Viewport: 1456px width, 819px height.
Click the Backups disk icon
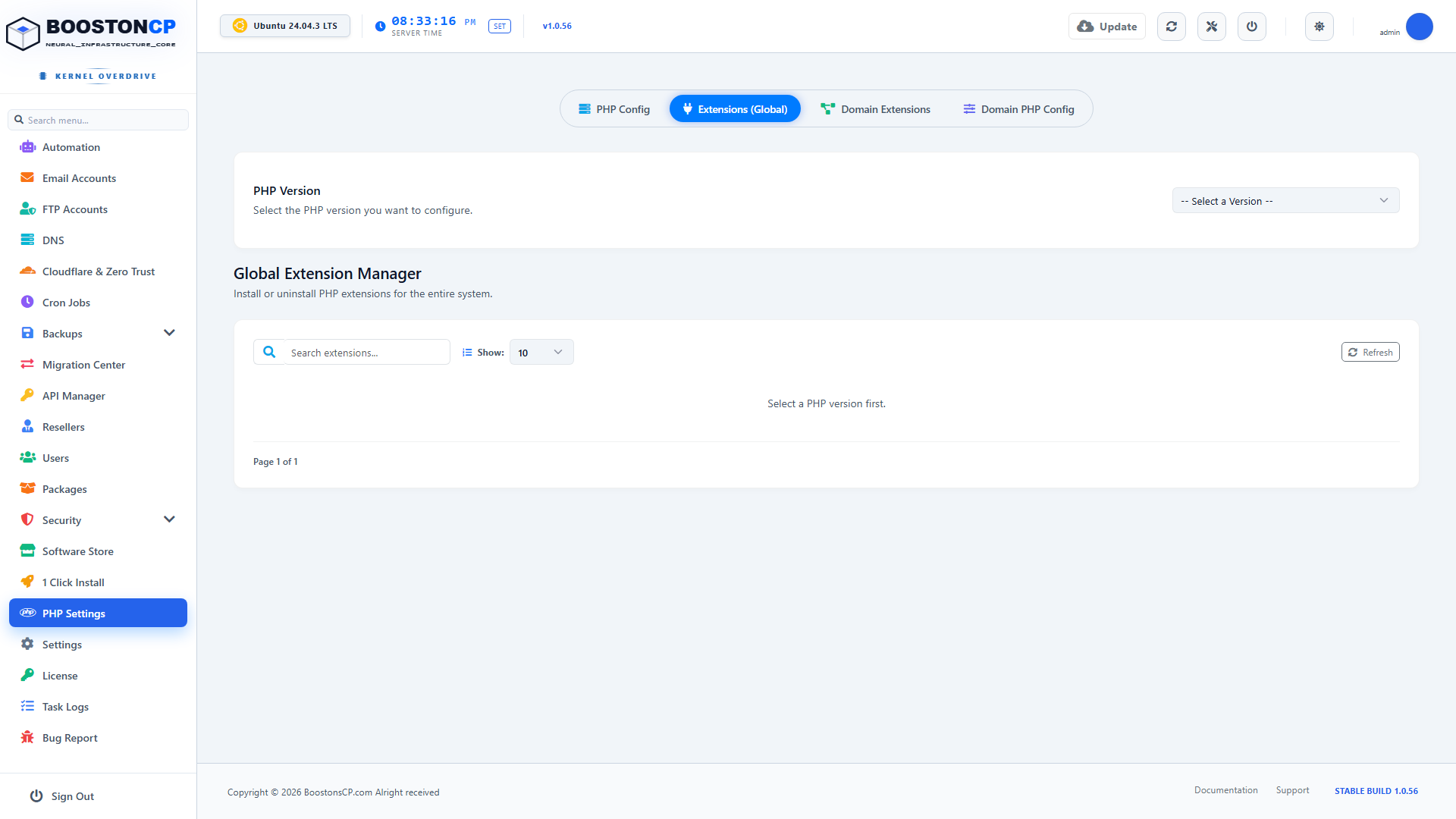27,333
